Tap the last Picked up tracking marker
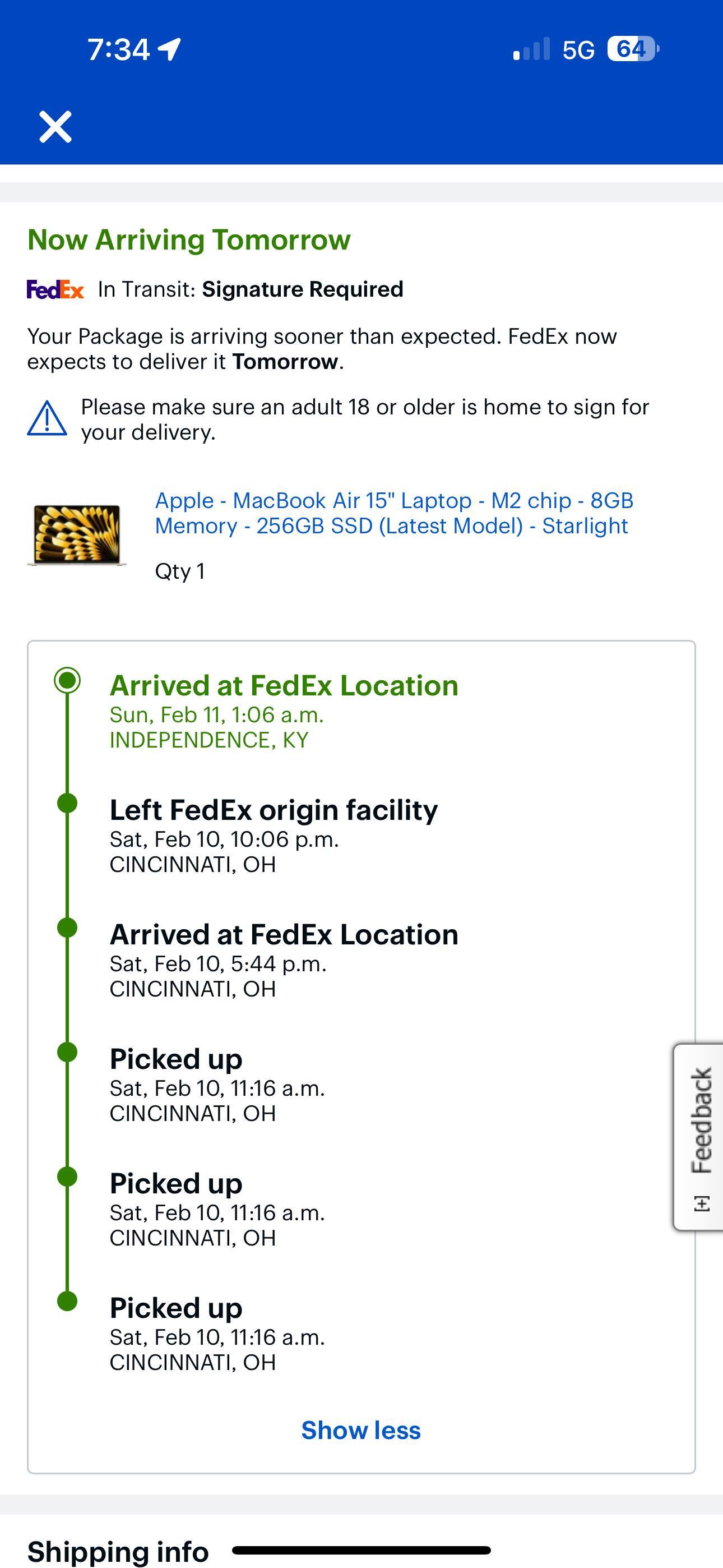 (x=68, y=1302)
